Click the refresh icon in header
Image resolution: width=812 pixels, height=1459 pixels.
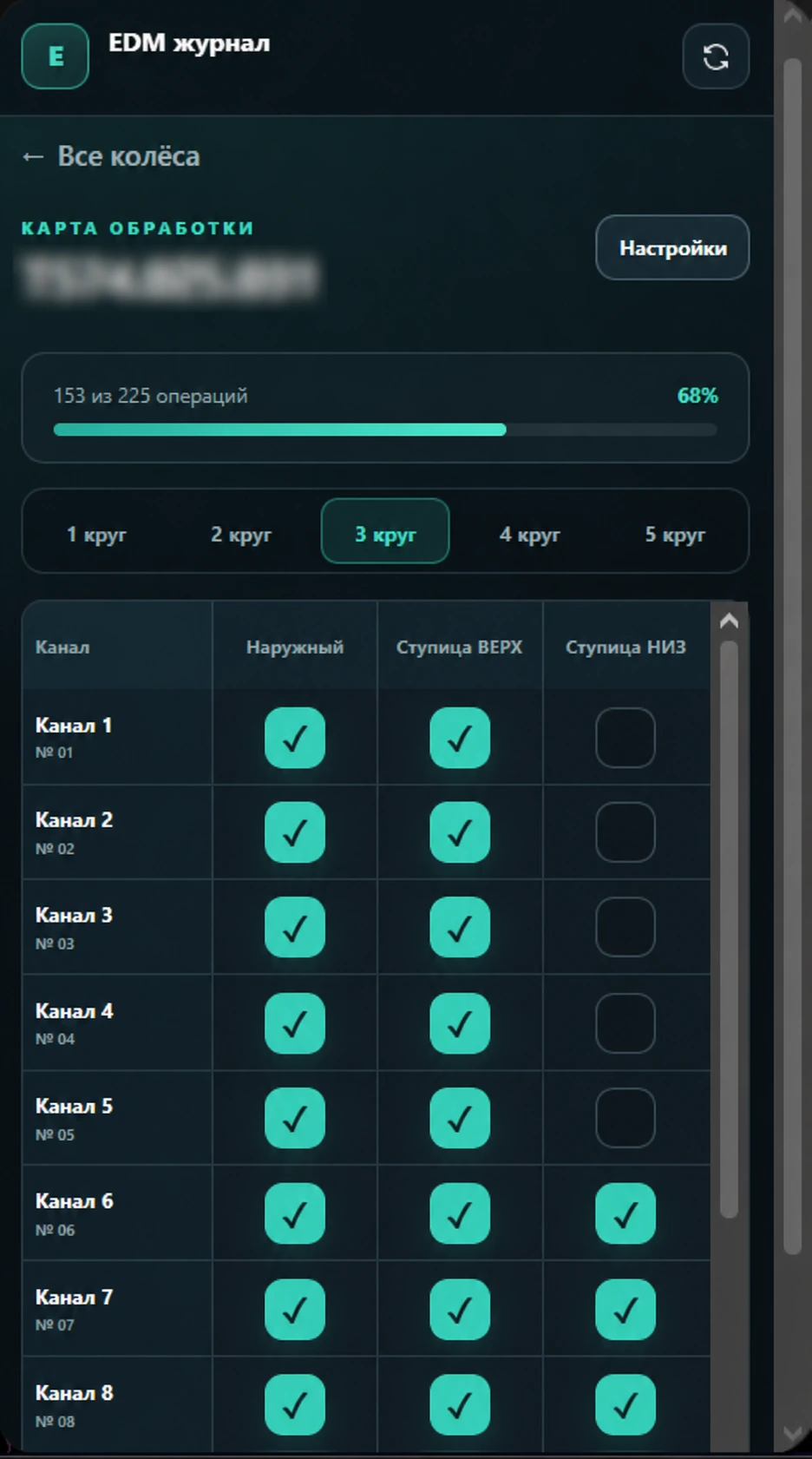(x=716, y=57)
